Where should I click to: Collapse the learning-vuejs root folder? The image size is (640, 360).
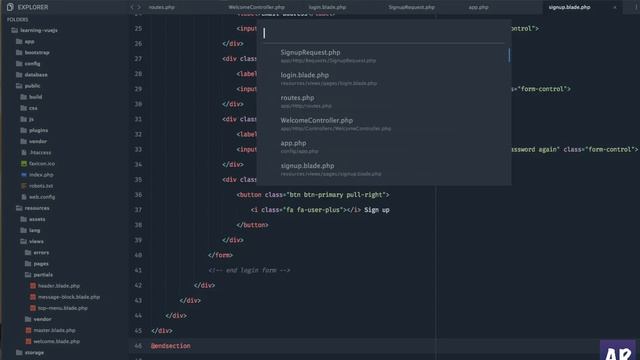point(15,30)
